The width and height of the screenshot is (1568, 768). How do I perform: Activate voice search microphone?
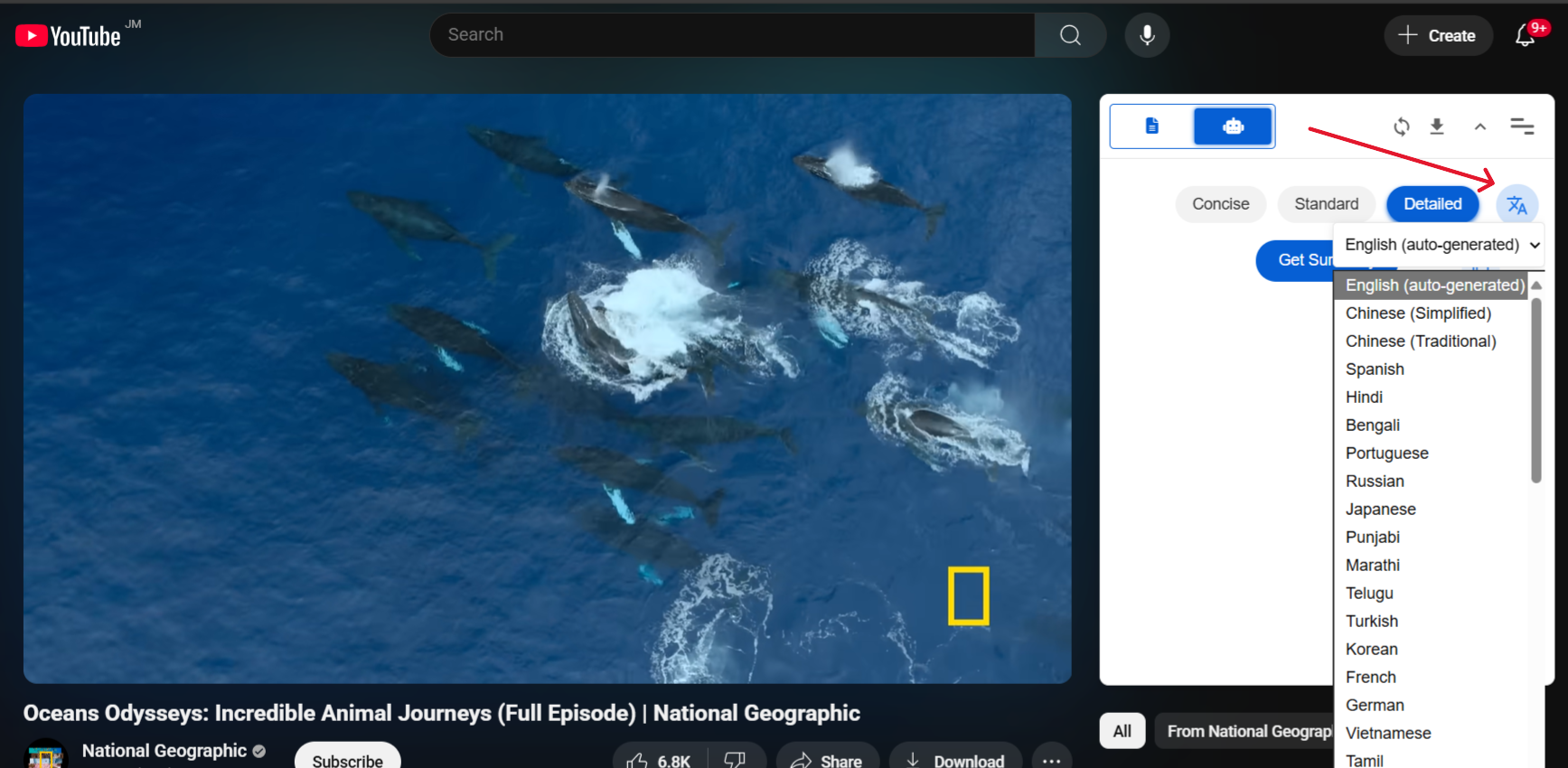[1147, 35]
